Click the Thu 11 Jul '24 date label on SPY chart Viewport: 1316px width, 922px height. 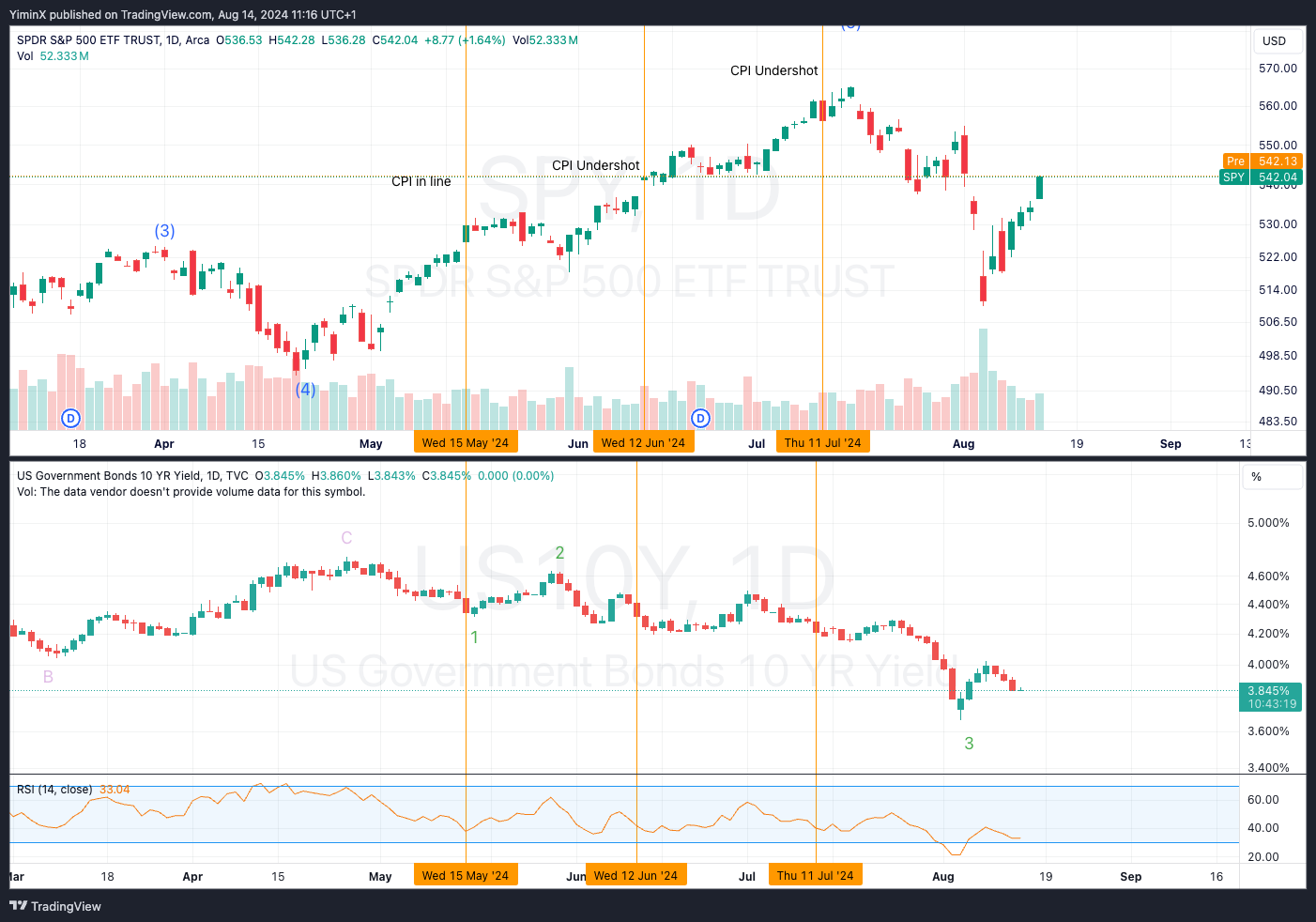point(823,442)
